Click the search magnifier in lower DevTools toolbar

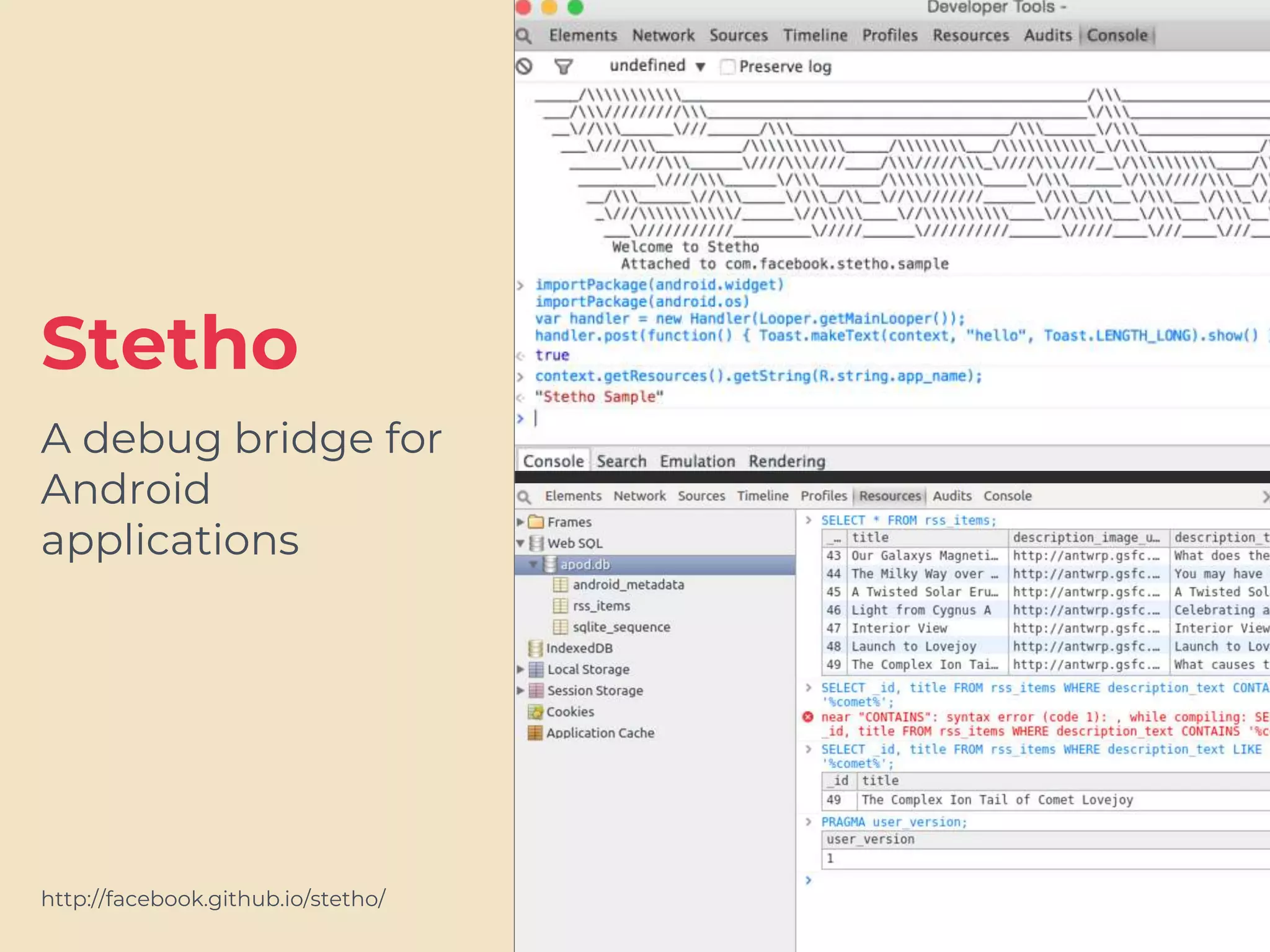coord(525,496)
